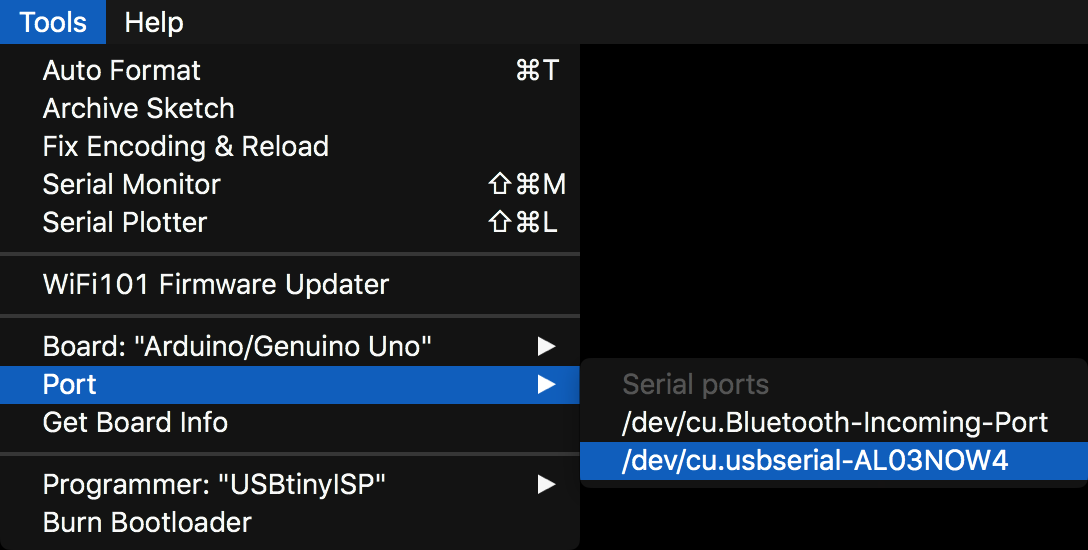
Task: Open WiFi101 Firmware Updater
Action: [x=215, y=284]
